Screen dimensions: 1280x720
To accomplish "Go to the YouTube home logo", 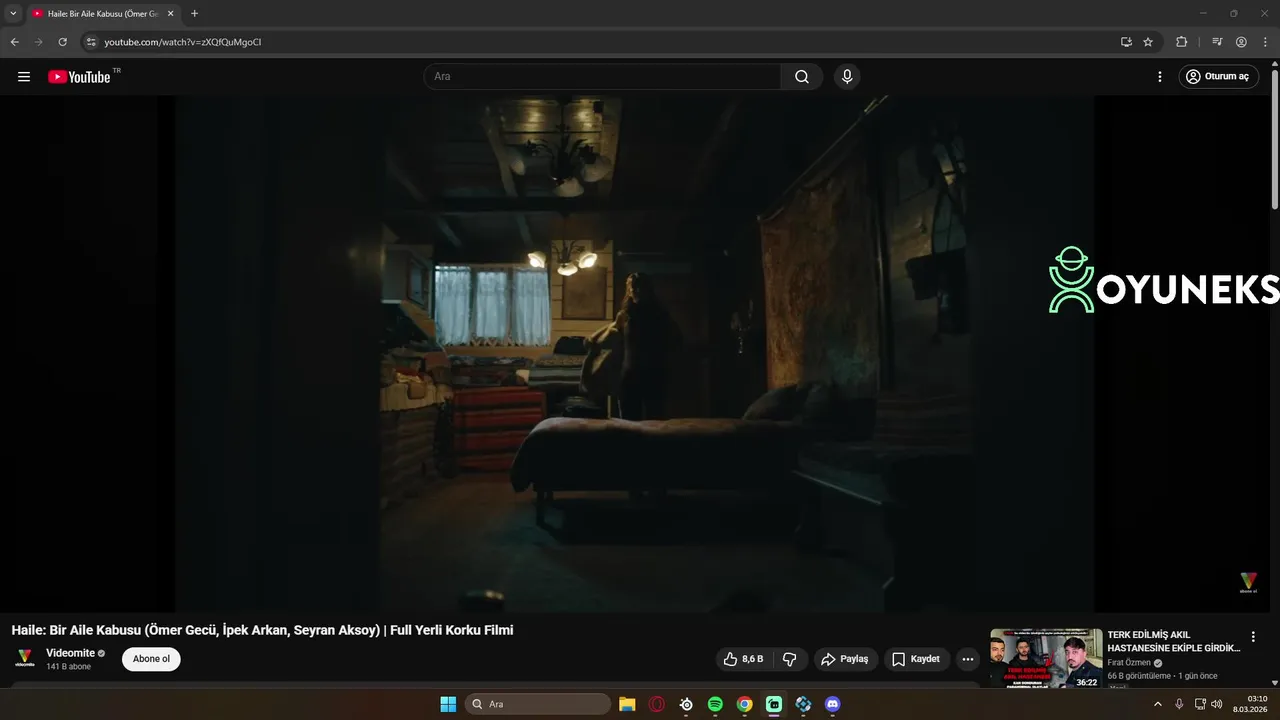I will point(79,76).
